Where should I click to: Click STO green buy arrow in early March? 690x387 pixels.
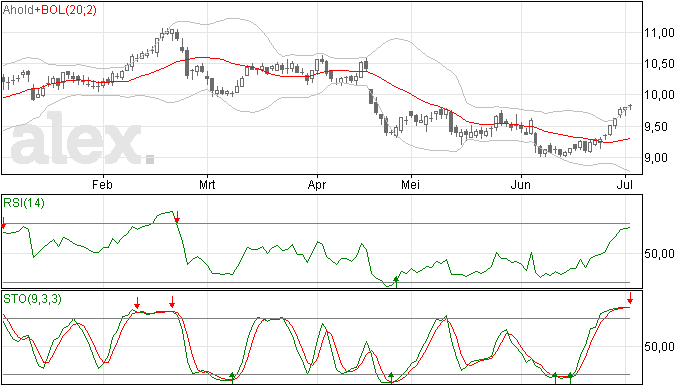232,378
